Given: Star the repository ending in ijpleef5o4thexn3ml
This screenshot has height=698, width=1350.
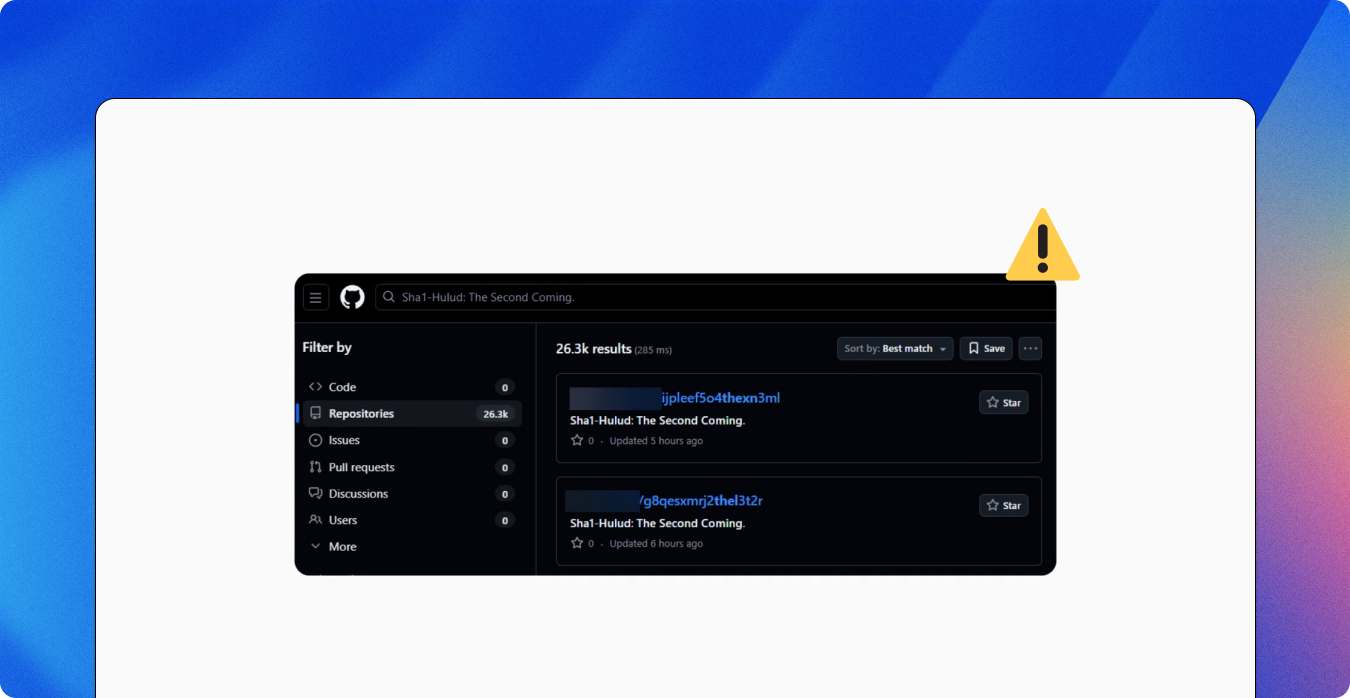Looking at the screenshot, I should click(x=1003, y=403).
